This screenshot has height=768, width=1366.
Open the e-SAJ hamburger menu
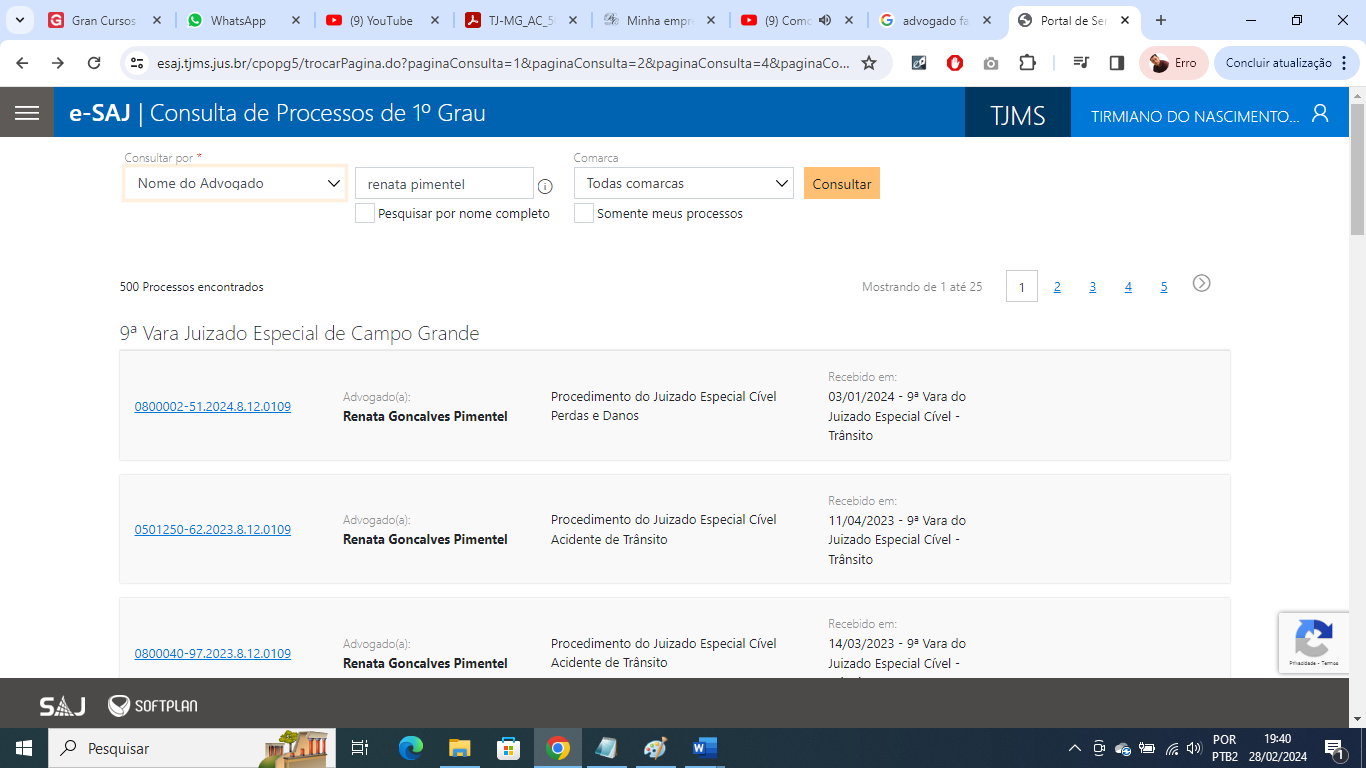pos(27,113)
